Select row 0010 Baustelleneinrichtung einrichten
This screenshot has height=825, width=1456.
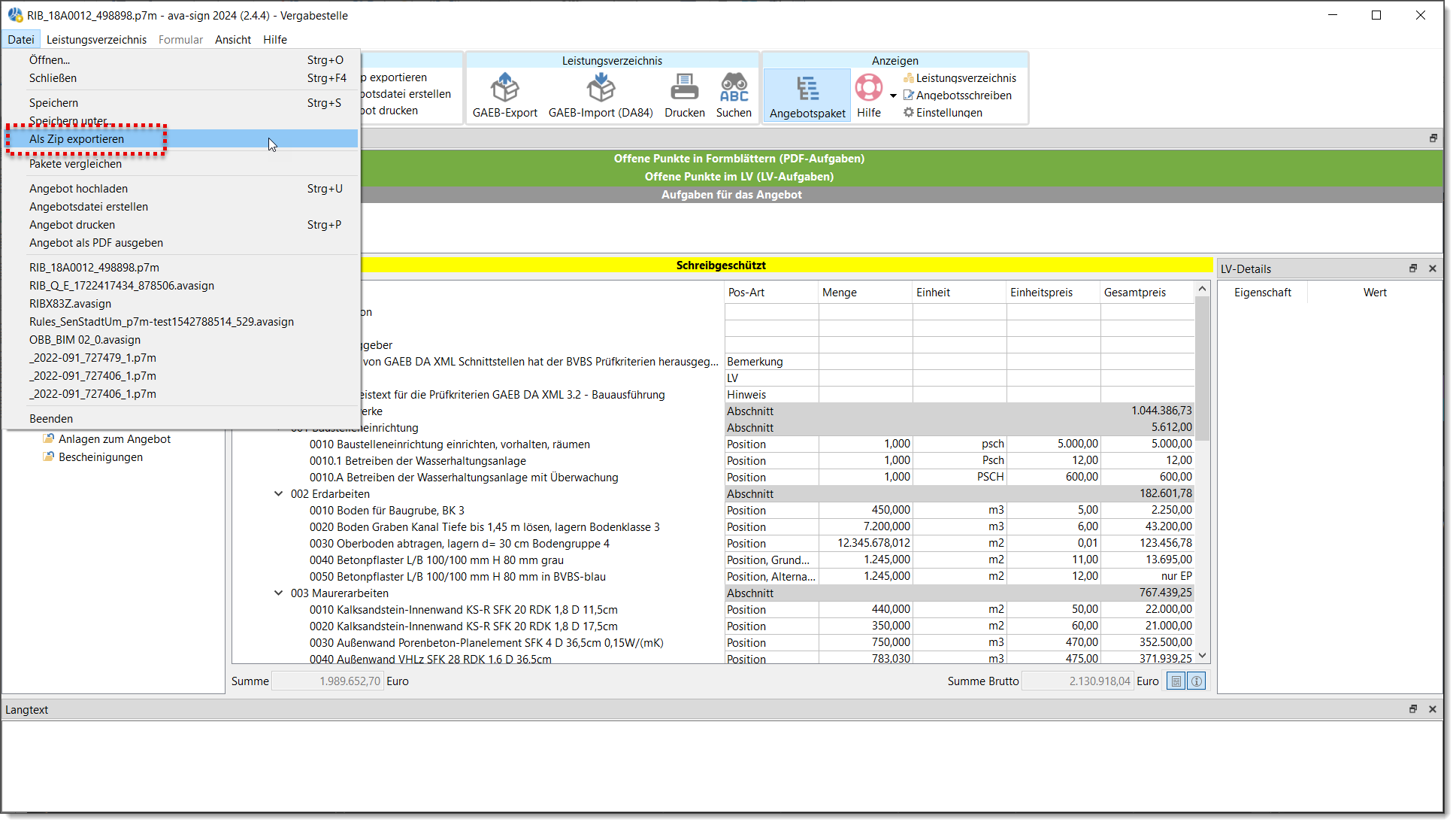(x=713, y=444)
